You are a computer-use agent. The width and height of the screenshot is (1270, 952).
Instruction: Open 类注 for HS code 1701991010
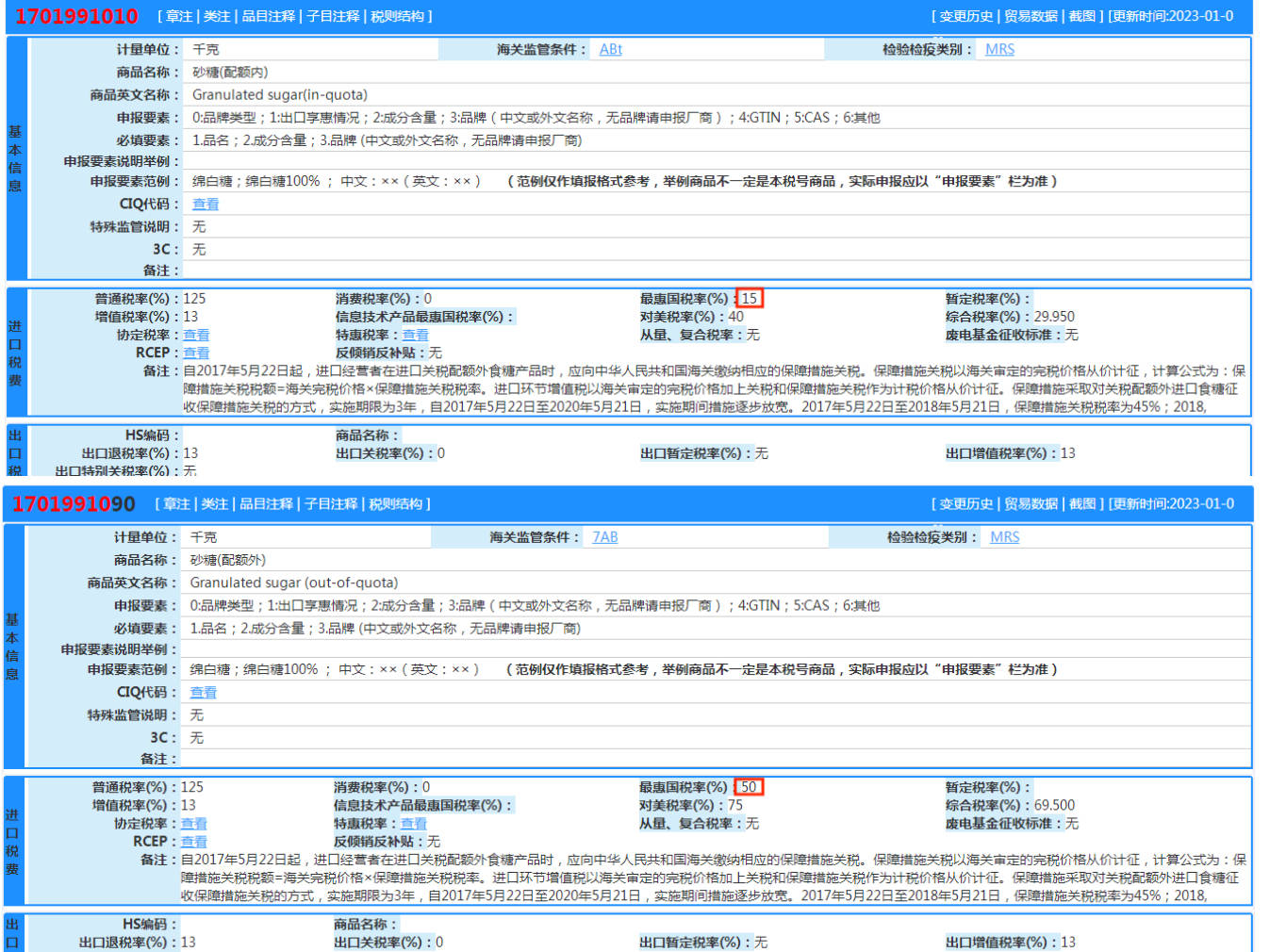point(214,15)
